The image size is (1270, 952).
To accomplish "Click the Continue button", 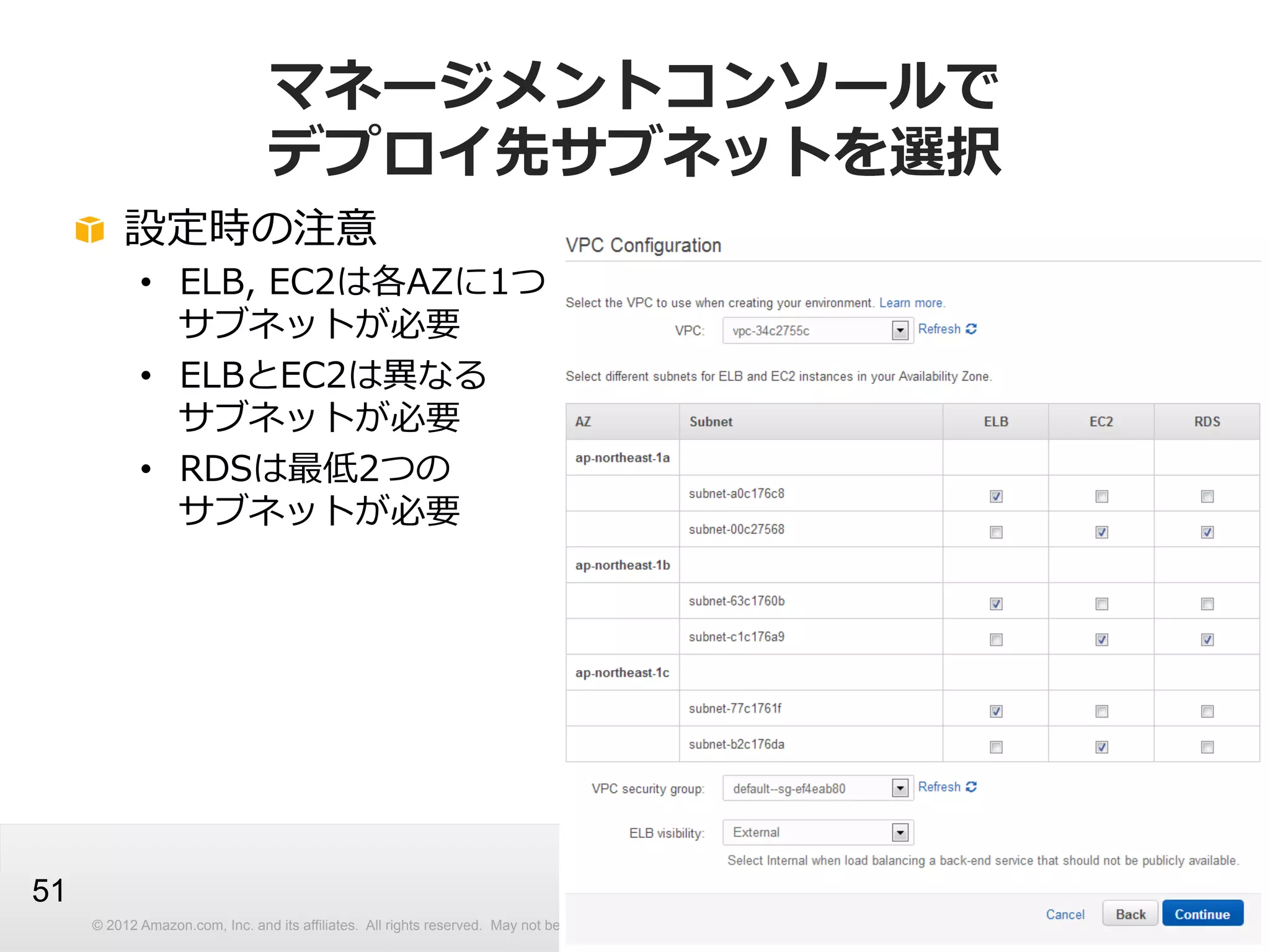I will pos(1202,914).
